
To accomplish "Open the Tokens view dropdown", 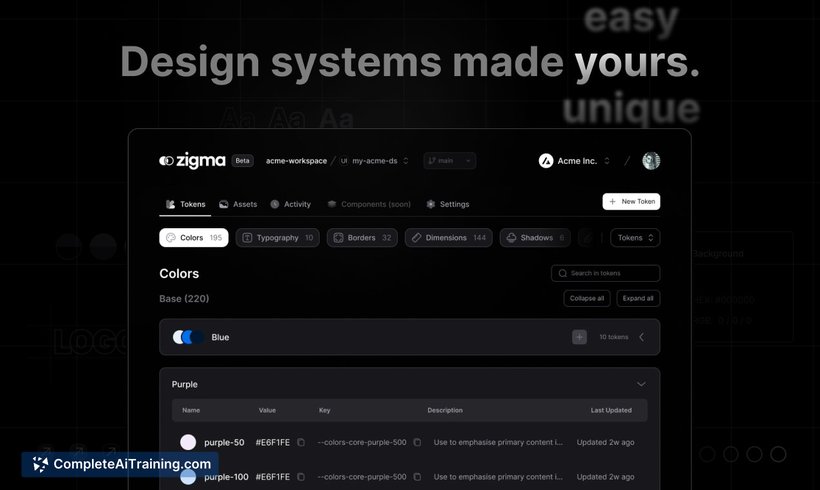I will (635, 237).
